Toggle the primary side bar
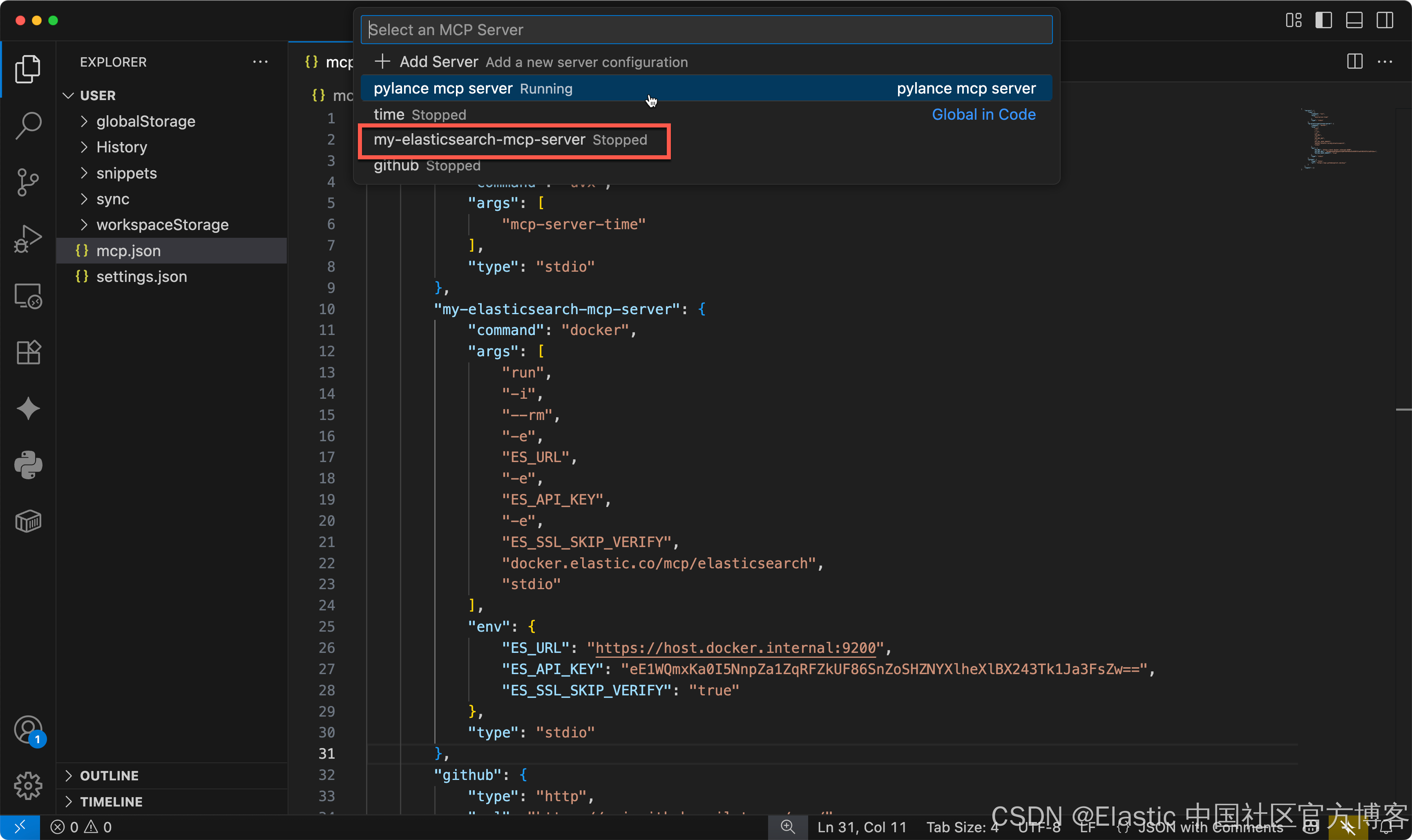The width and height of the screenshot is (1412, 840). (1323, 20)
